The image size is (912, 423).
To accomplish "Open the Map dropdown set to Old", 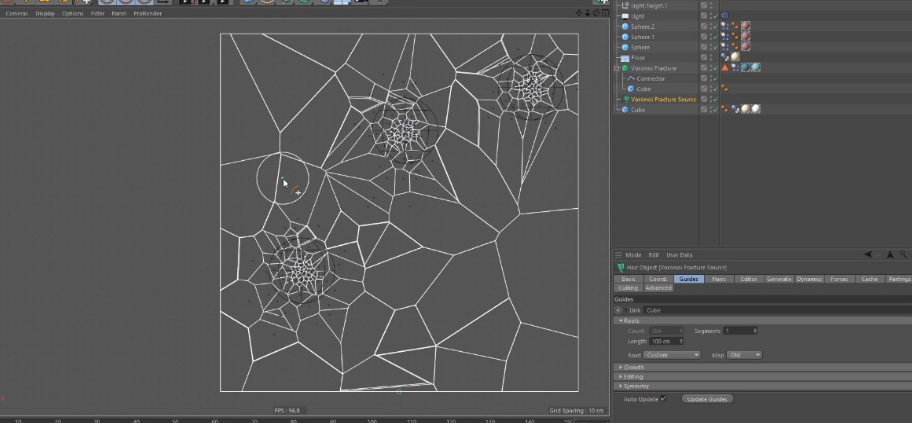I will (x=743, y=355).
